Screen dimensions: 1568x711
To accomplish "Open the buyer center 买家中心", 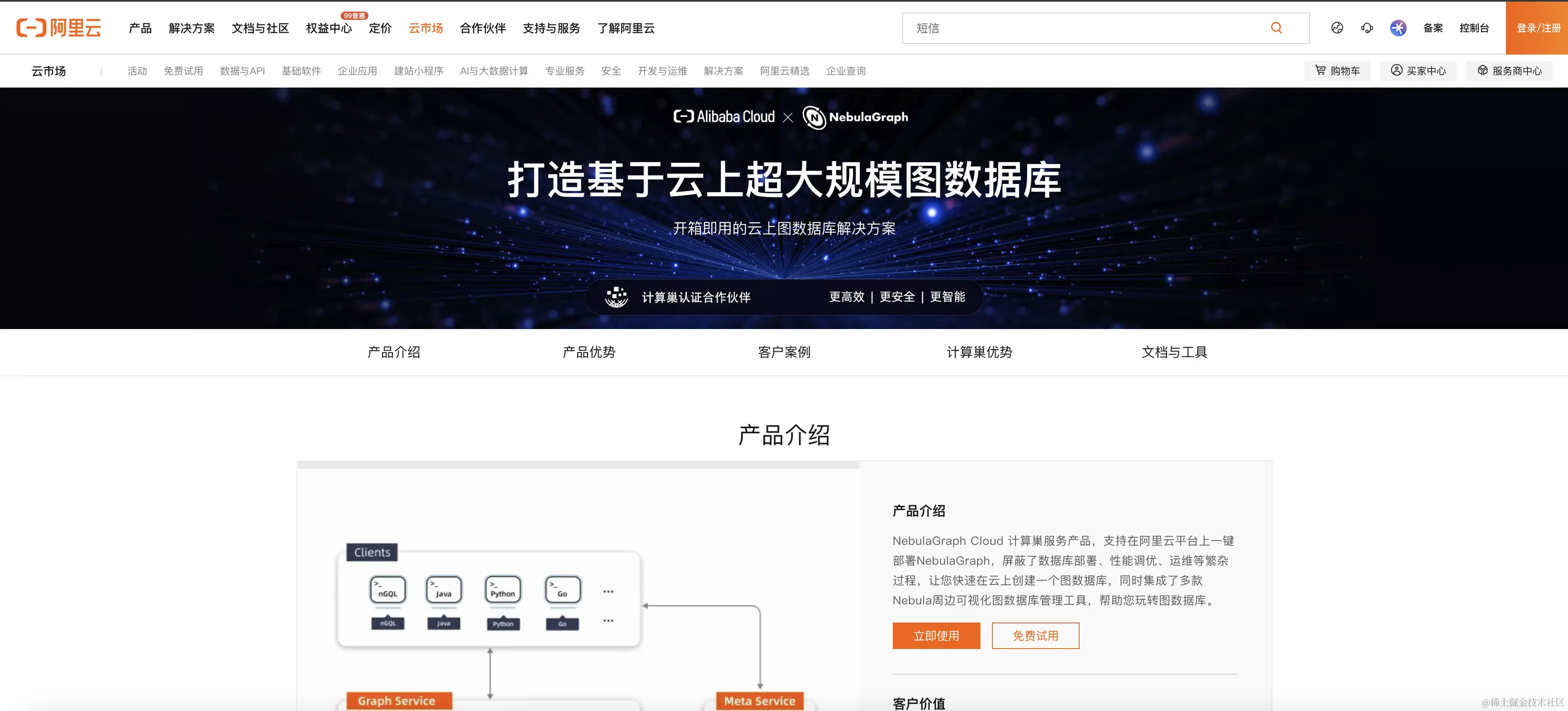I will point(1418,70).
